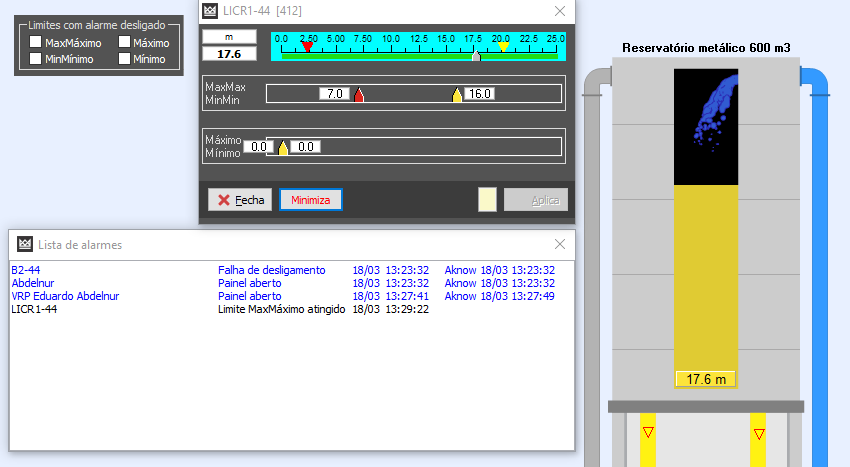Click right red triangle valve under reservoir
Screen dimensions: 850x467
[759, 433]
